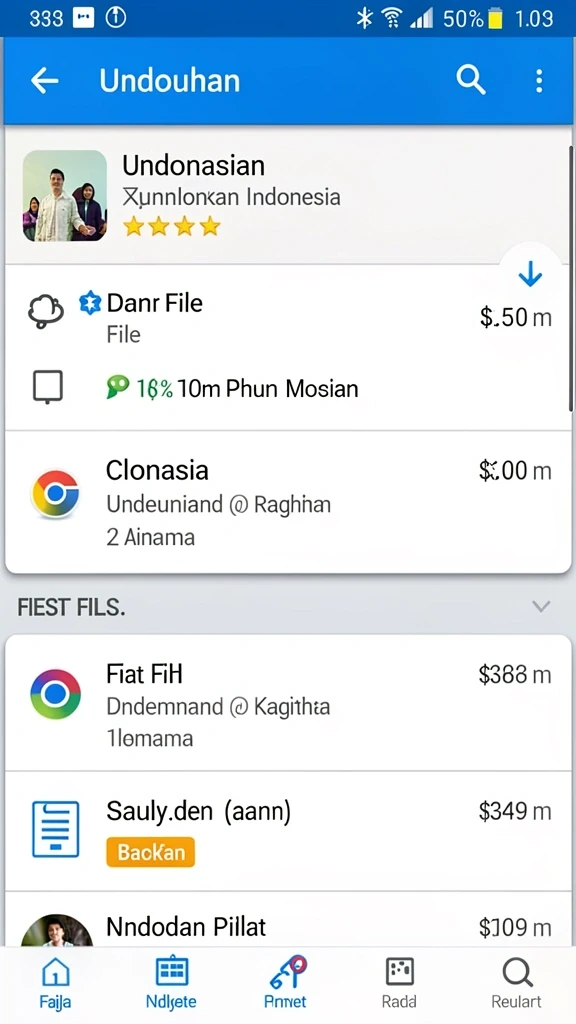The height and width of the screenshot is (1024, 576).
Task: Tap the blue download arrow button
Action: [x=530, y=274]
